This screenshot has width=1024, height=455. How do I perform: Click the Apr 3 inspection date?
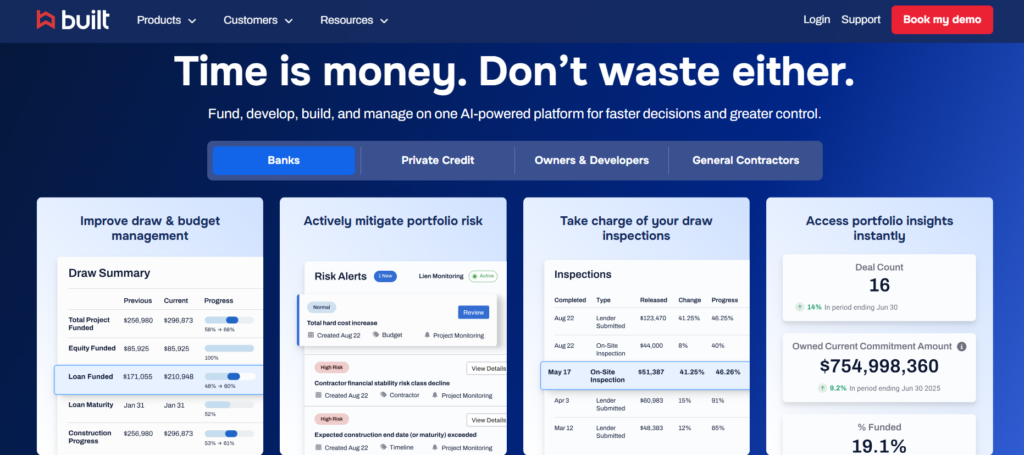[x=562, y=400]
